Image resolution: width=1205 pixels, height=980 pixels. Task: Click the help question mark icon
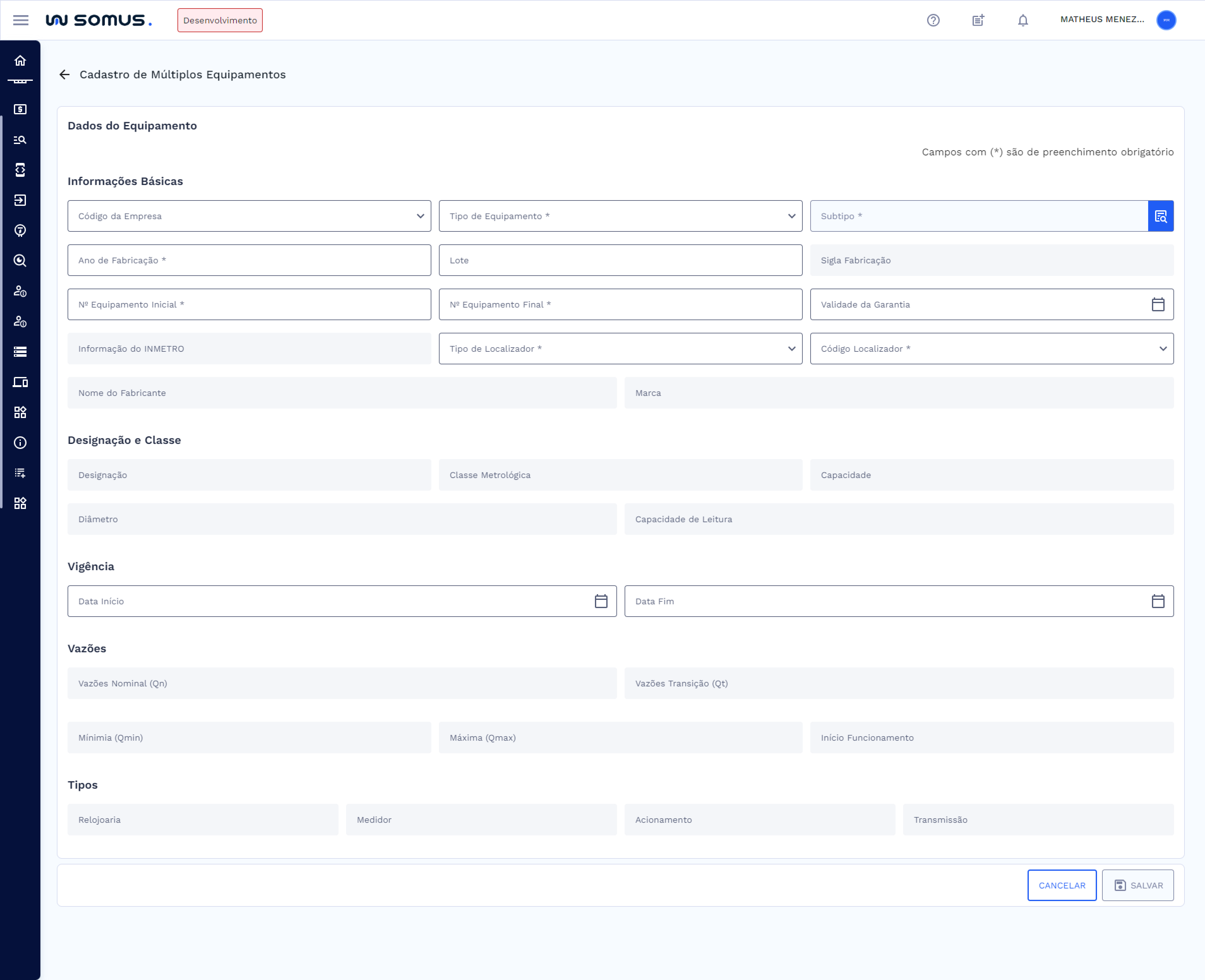click(x=933, y=20)
